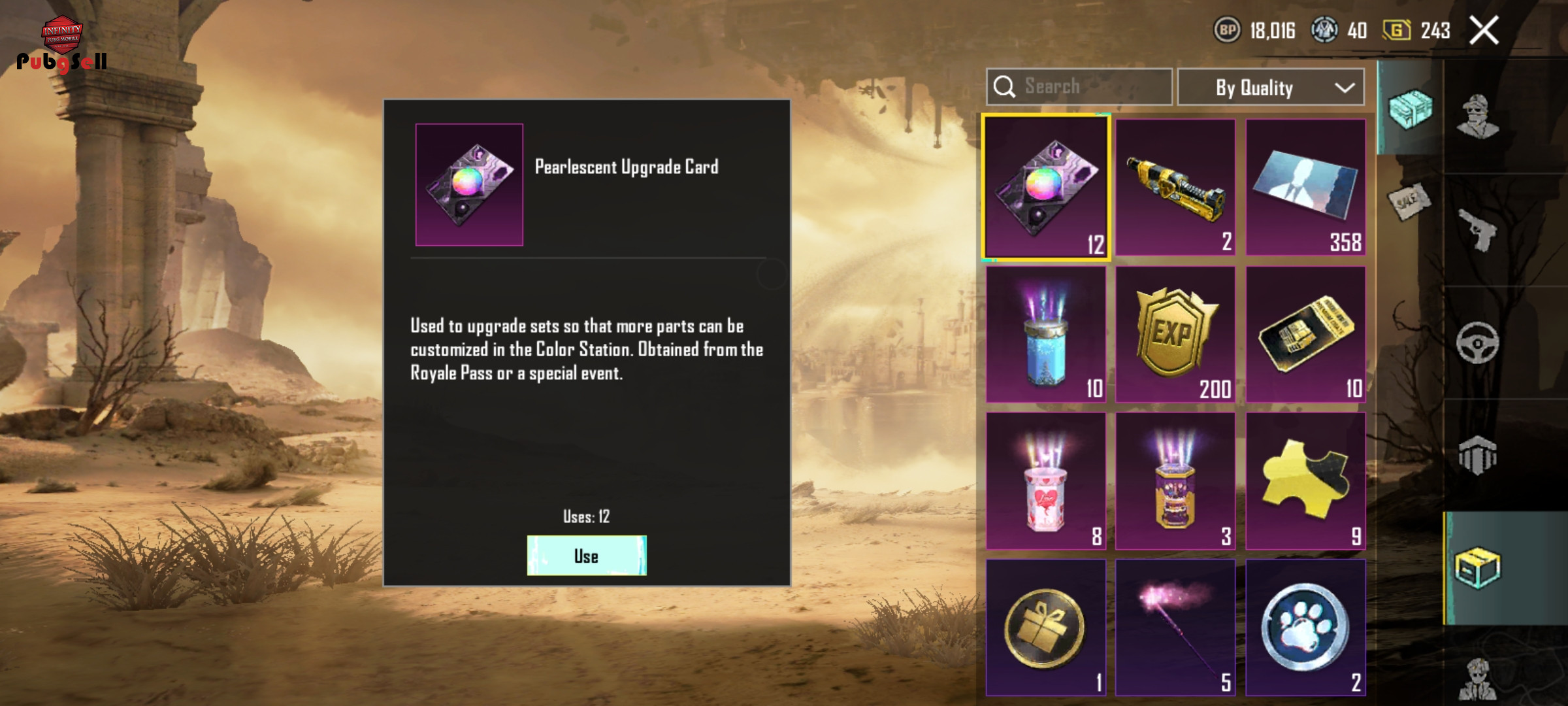
Task: Switch to the pistol weapons category
Action: point(1478,230)
